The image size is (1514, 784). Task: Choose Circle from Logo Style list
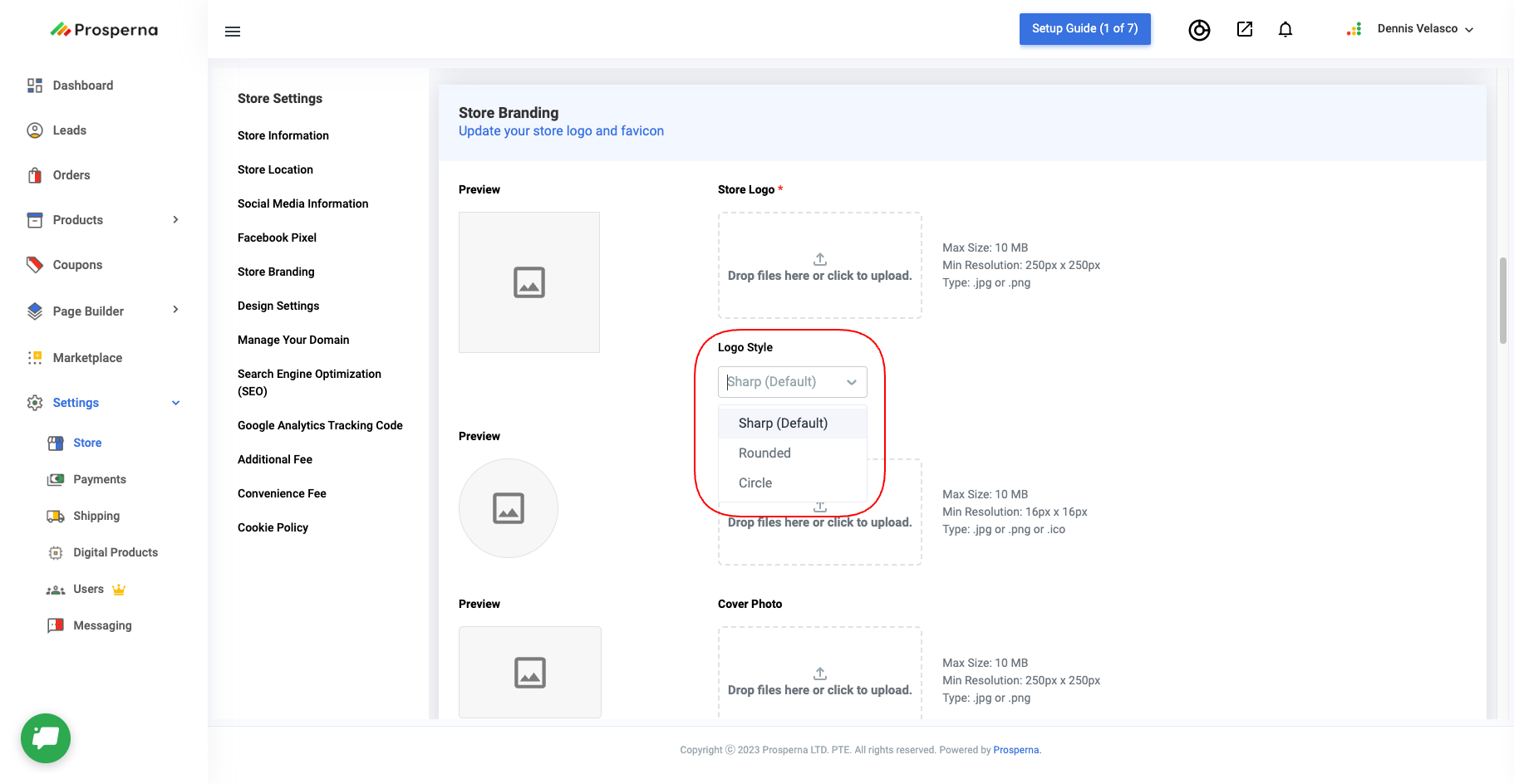click(755, 483)
